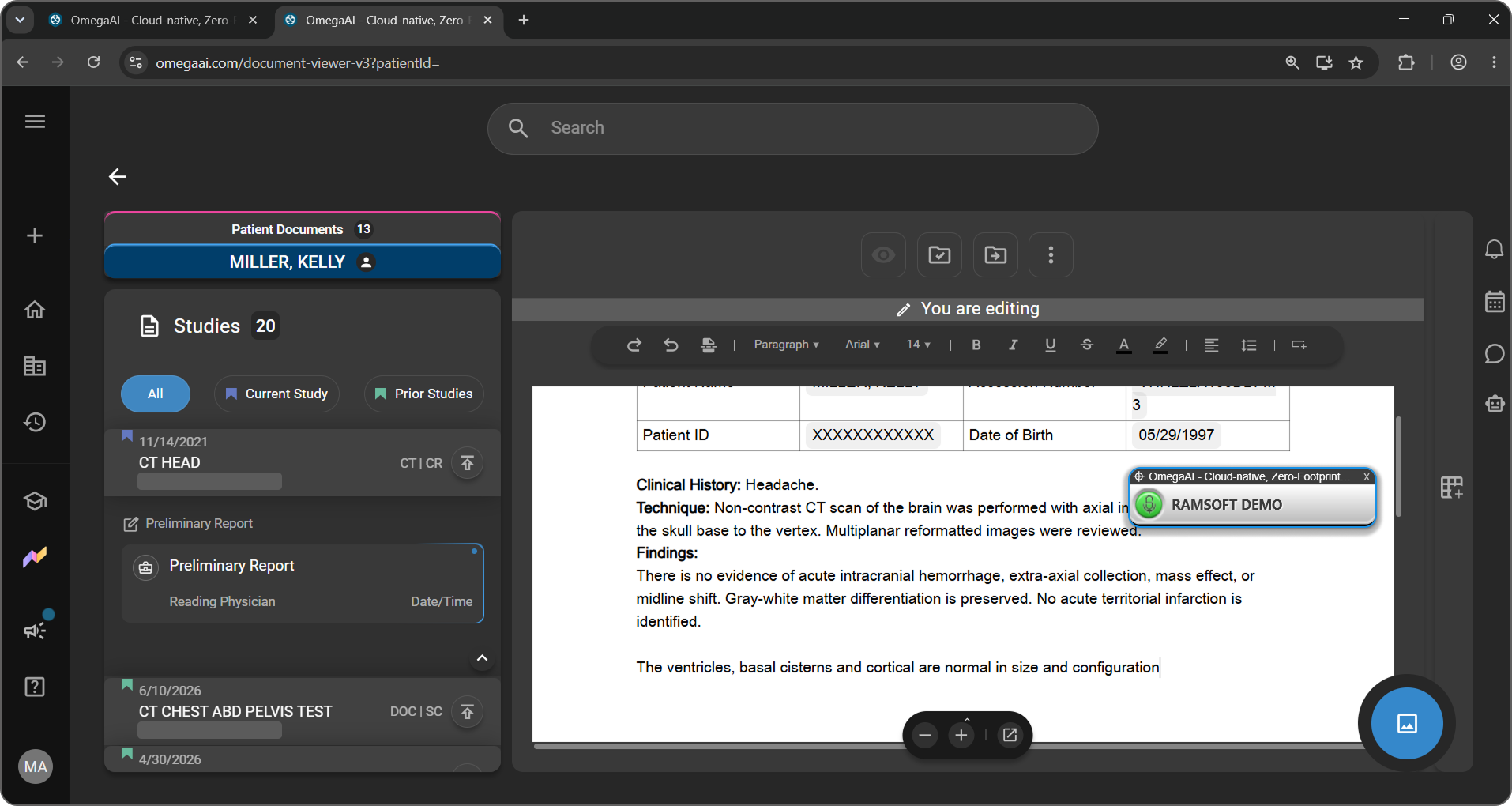Image resolution: width=1512 pixels, height=806 pixels.
Task: Click the blue image floating button
Action: (1407, 723)
